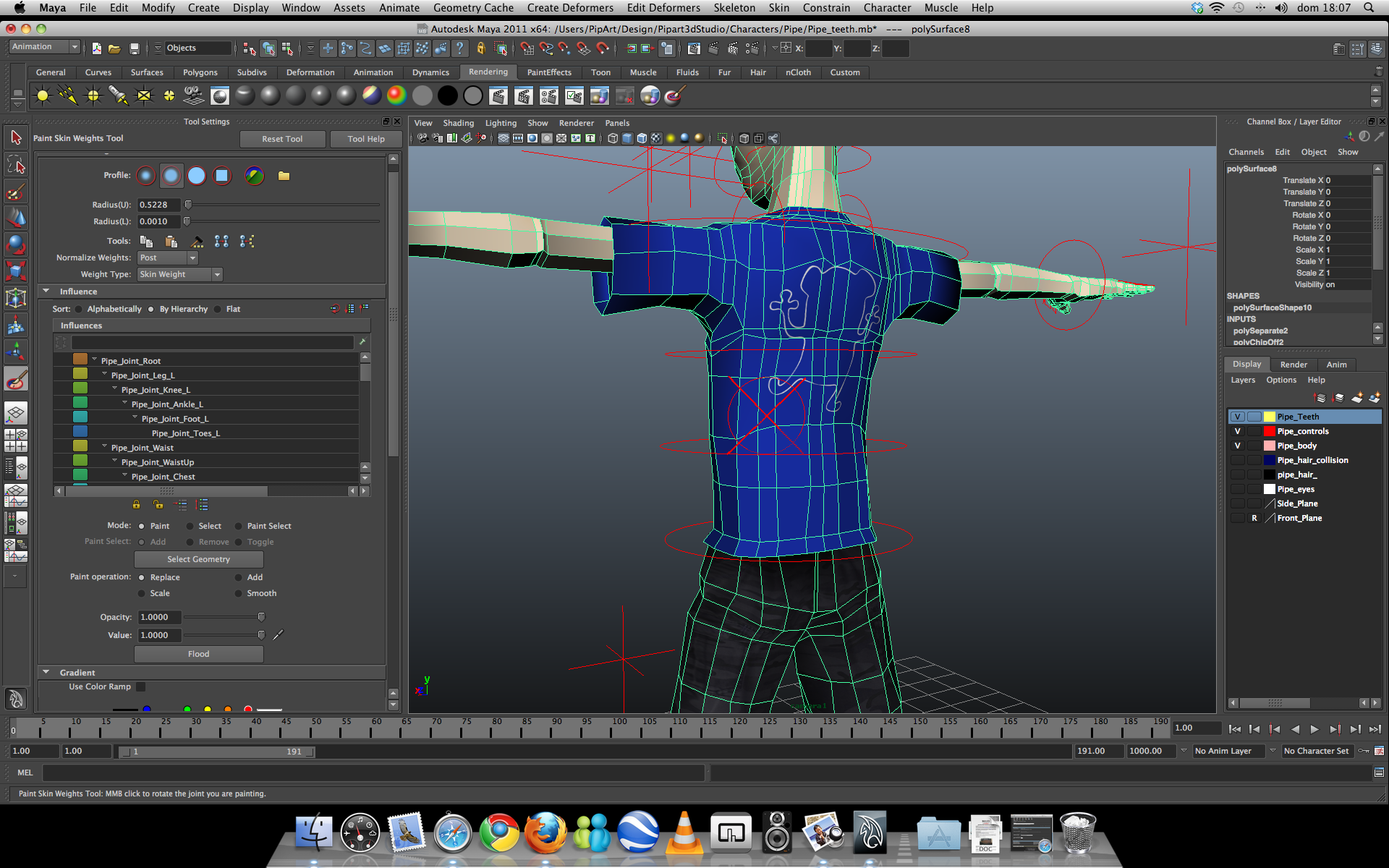Screen dimensions: 1389x868
Task: Collapse the Pipe_Joint_Leg_L hierarchy
Action: [104, 375]
